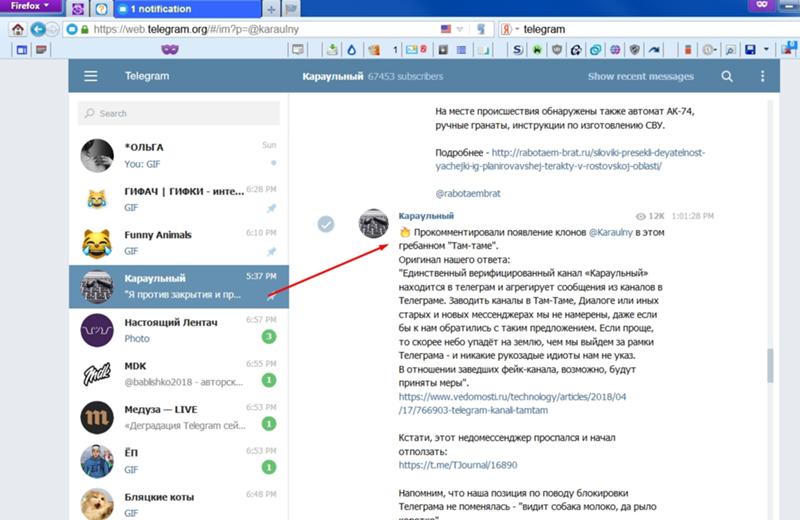Open the Настоящий Лентач channel
This screenshot has width=800, height=520.
(179, 330)
